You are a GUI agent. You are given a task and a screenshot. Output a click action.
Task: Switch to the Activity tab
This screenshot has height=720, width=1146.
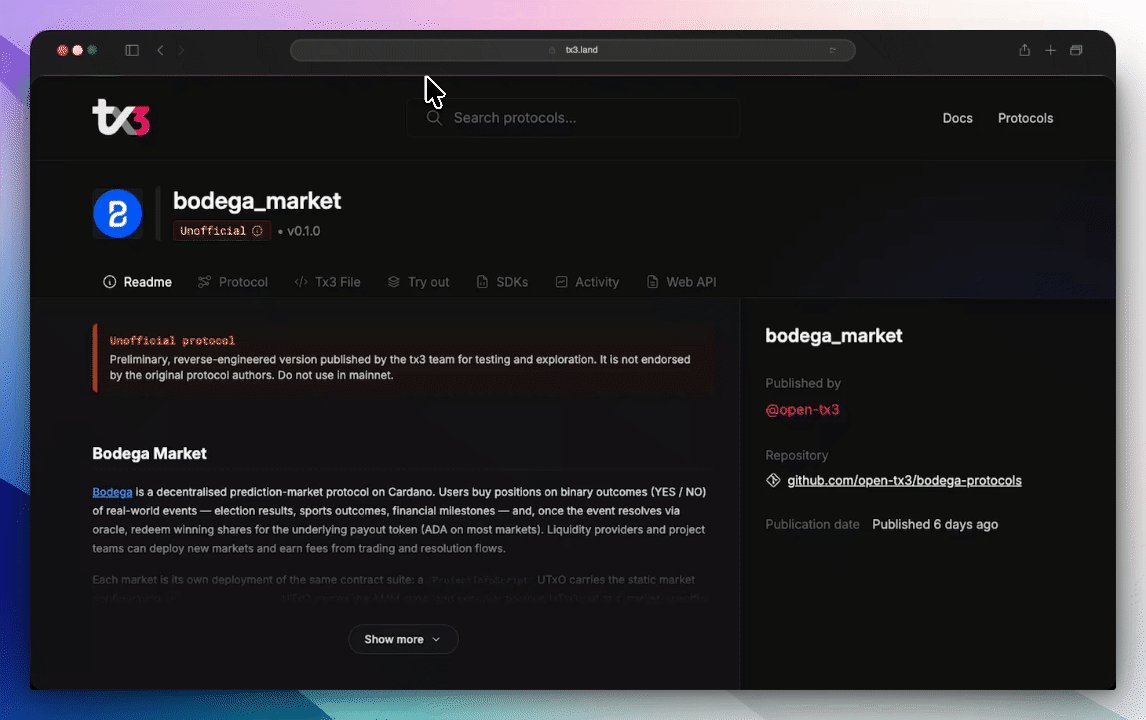coord(587,282)
